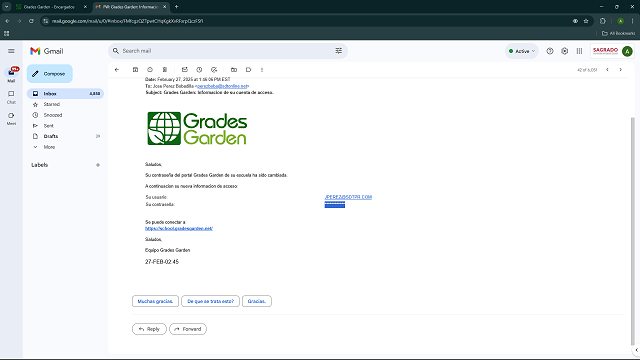Open All Bookmarks folder
Screen dimensions: 640x360
point(618,33)
